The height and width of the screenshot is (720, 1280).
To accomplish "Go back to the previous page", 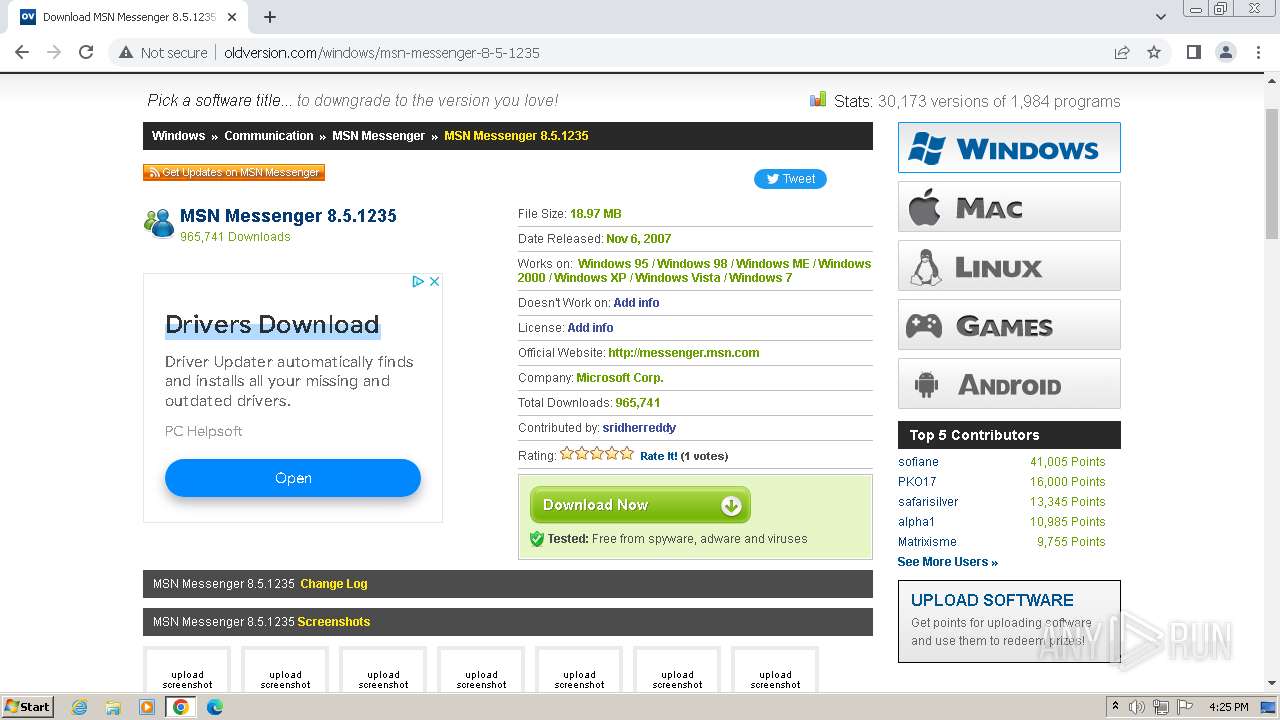I will pyautogui.click(x=22, y=52).
